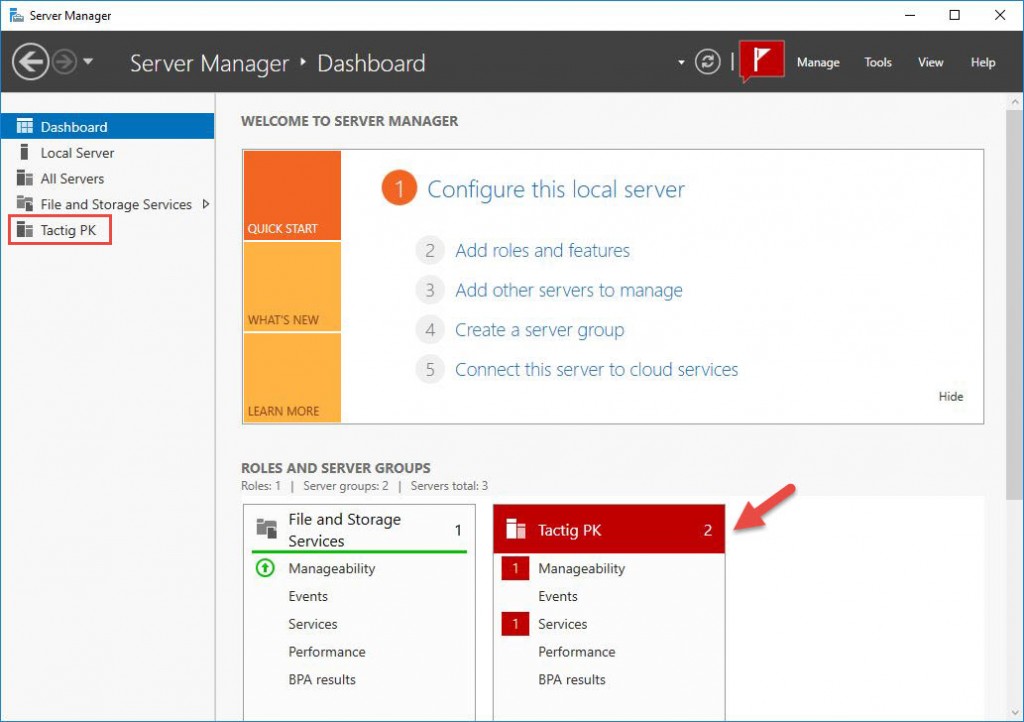Expand the File and Storage Services entry
Image resolution: width=1024 pixels, height=722 pixels.
point(208,204)
